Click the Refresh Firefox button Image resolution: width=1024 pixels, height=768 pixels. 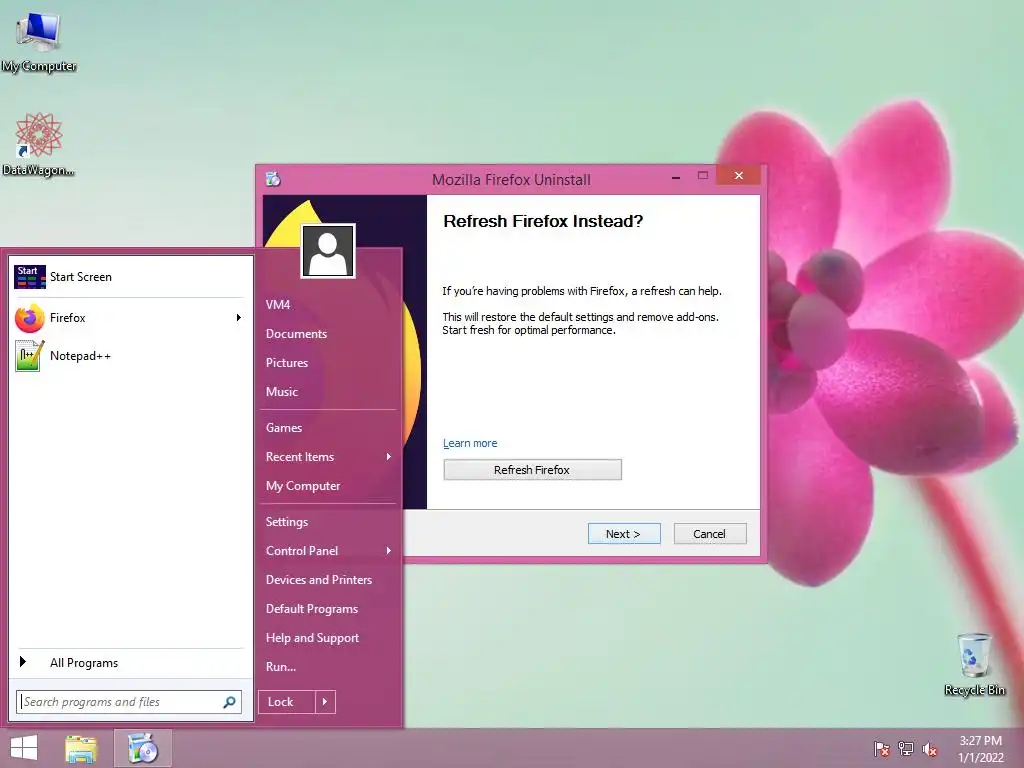[532, 470]
